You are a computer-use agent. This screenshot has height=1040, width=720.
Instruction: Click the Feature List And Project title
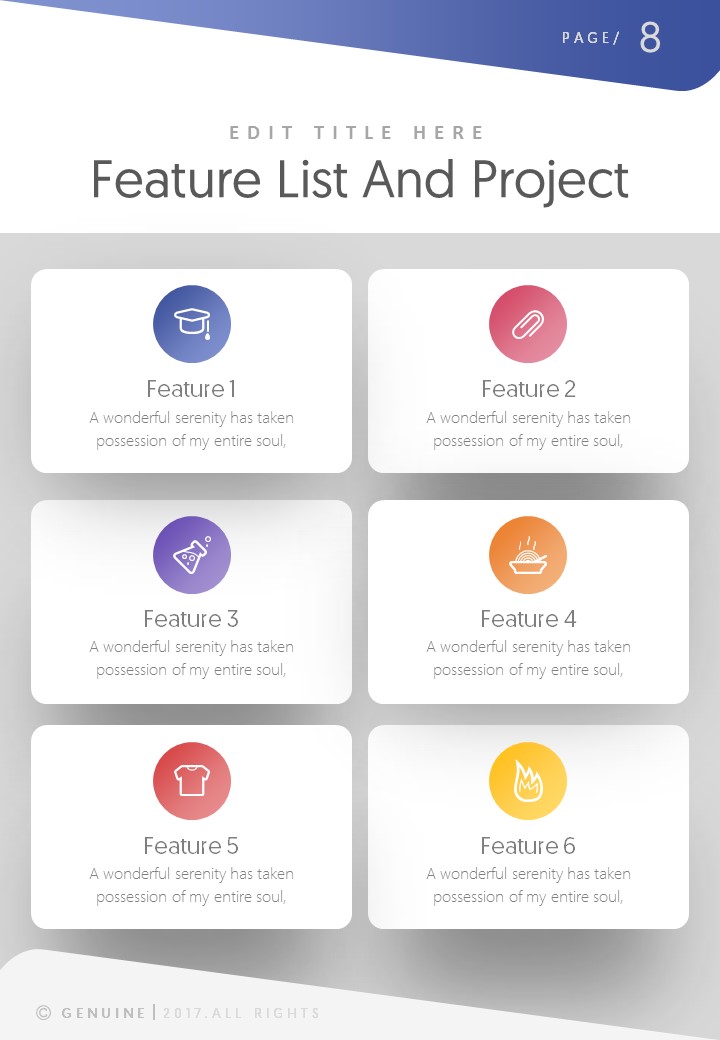coord(360,180)
